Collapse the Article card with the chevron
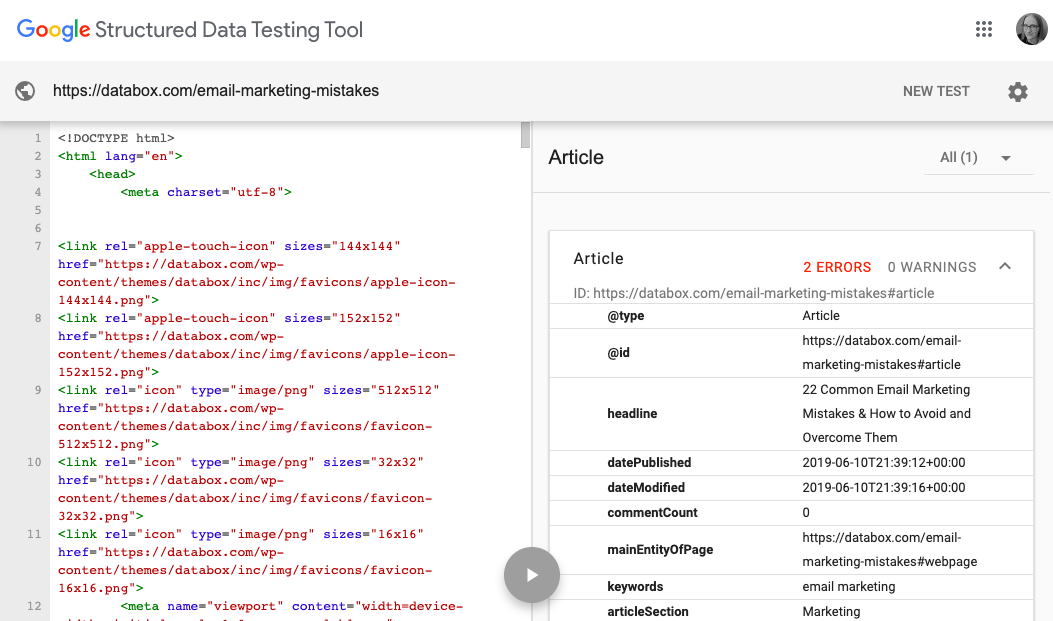 point(1005,267)
